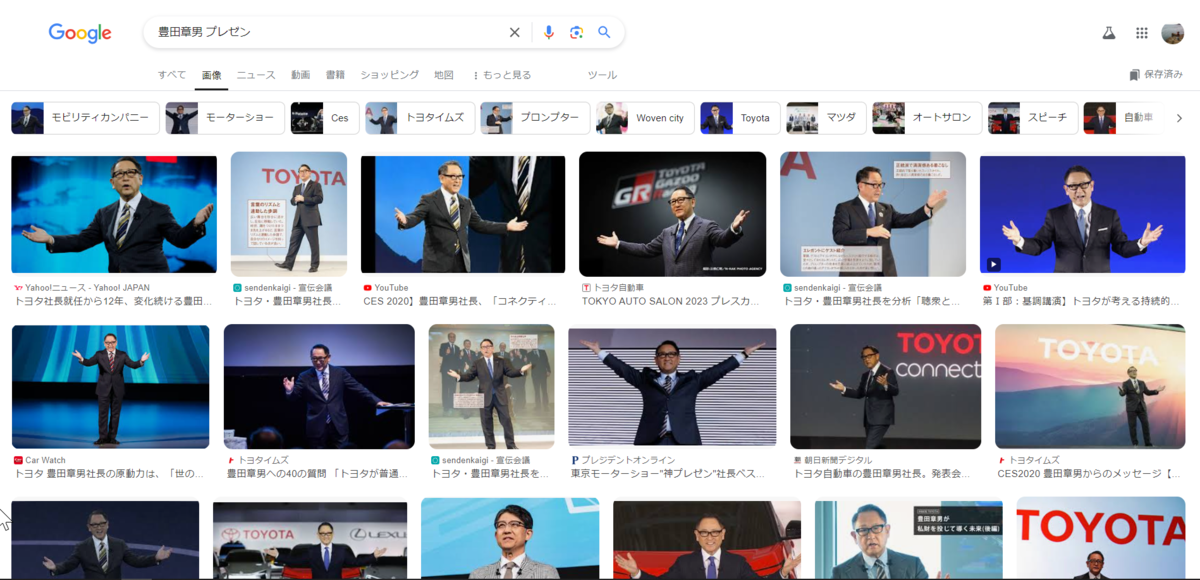The image size is (1200, 580).
Task: Filter by モーターショー chip
Action: point(224,118)
